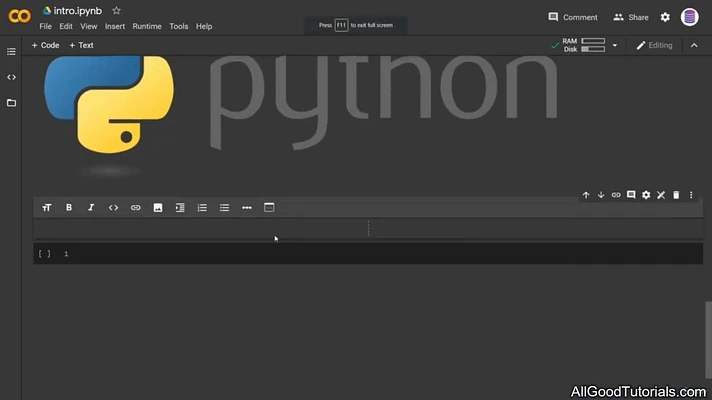Star the intro.ipynb notebook
Viewport: 712px width, 400px height.
116,10
